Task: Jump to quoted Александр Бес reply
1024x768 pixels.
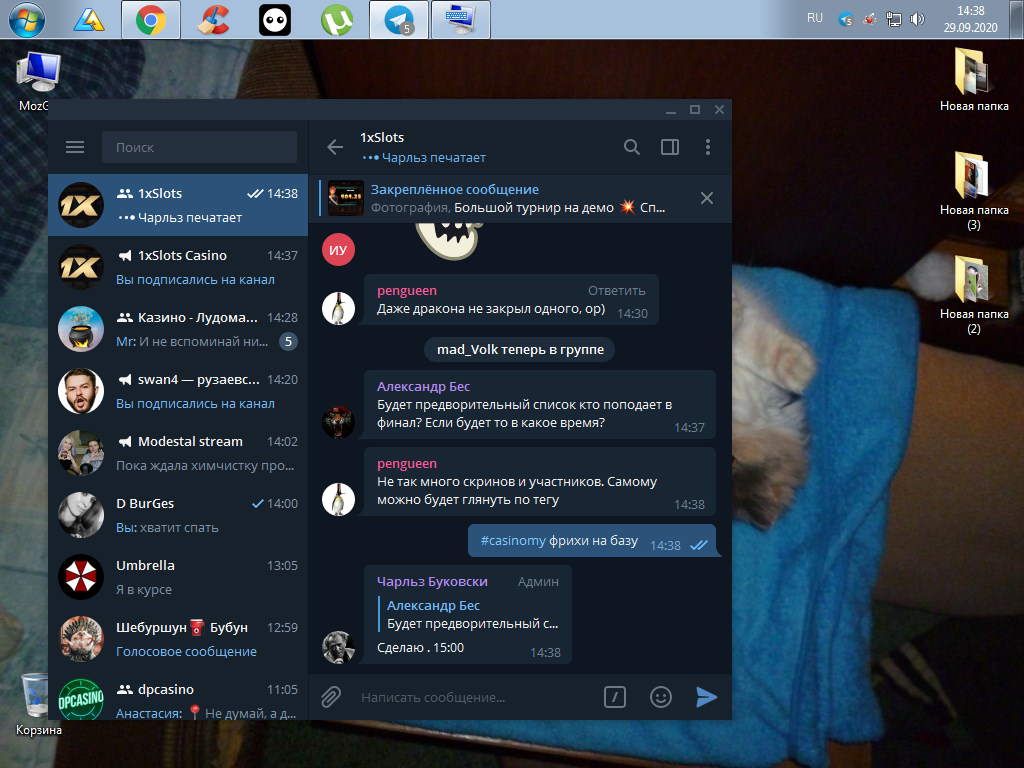Action: [x=469, y=615]
